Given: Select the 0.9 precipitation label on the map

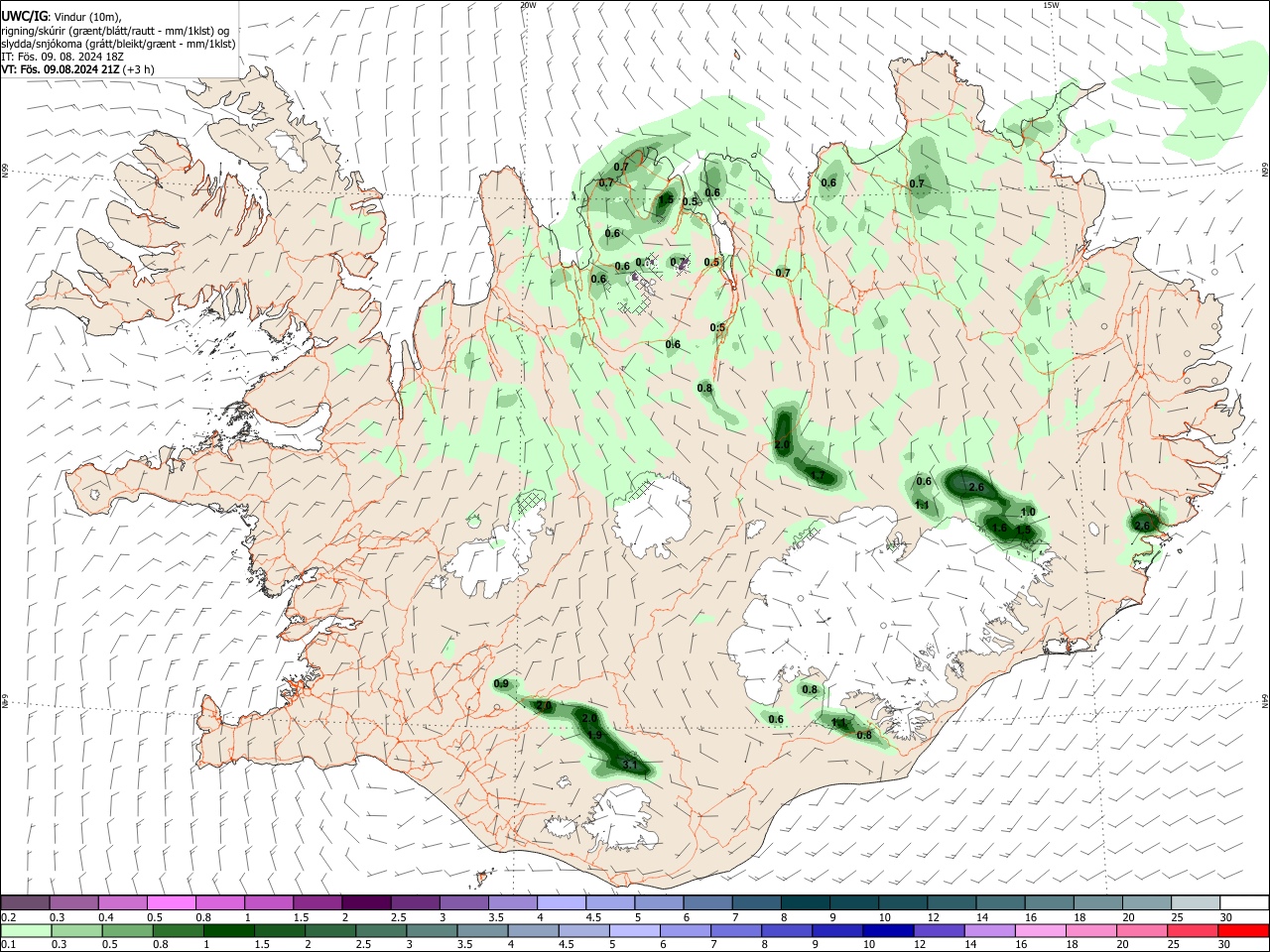Looking at the screenshot, I should [x=501, y=684].
